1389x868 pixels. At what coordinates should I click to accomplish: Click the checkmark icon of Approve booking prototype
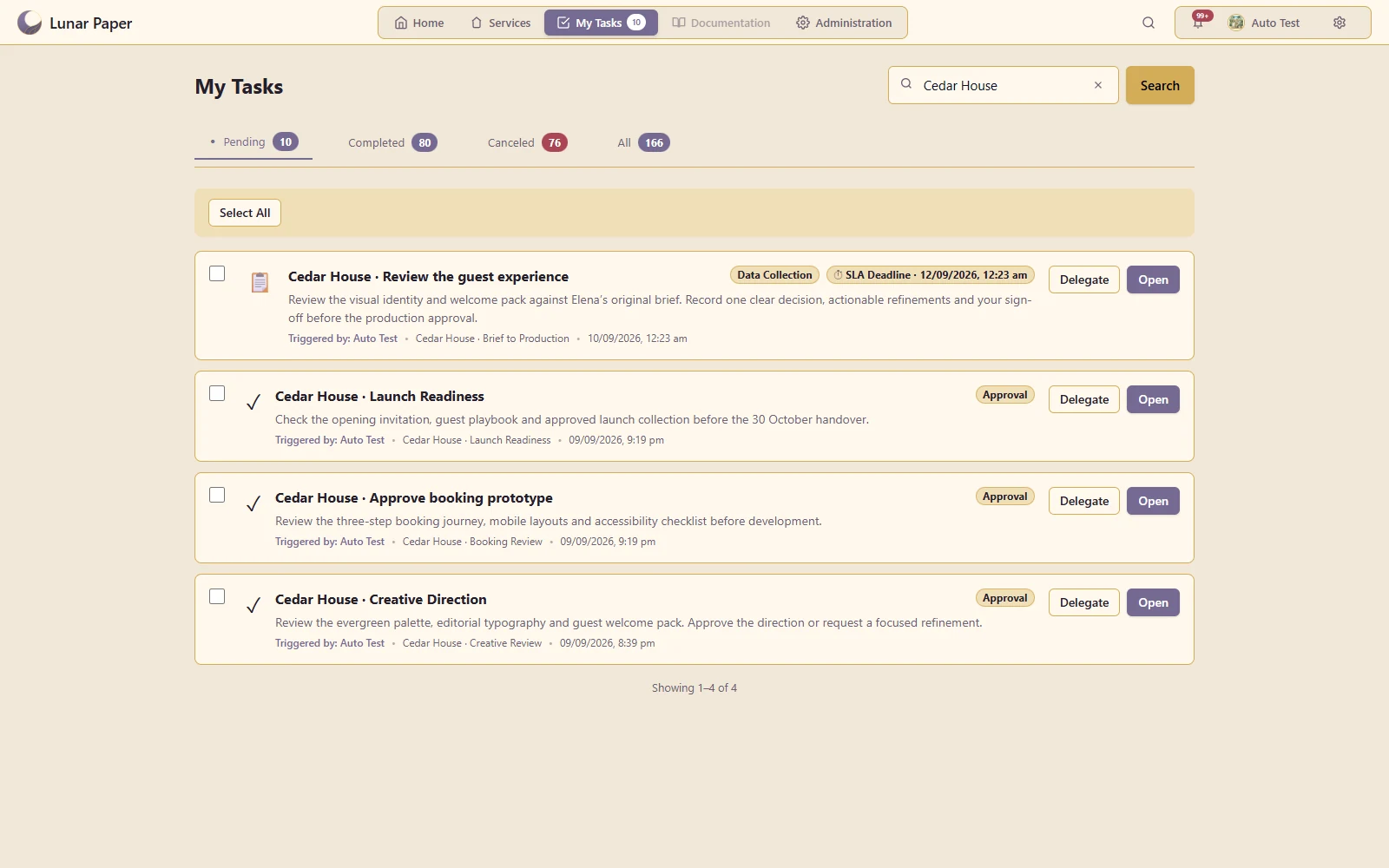(x=253, y=503)
